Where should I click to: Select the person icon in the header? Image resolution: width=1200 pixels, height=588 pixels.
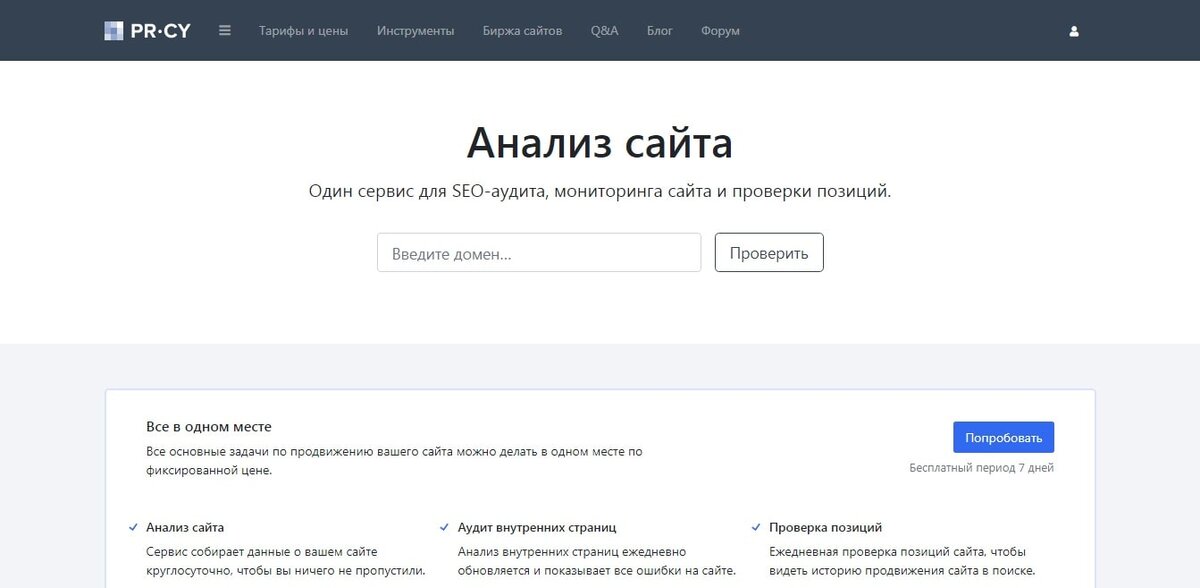coord(1073,31)
